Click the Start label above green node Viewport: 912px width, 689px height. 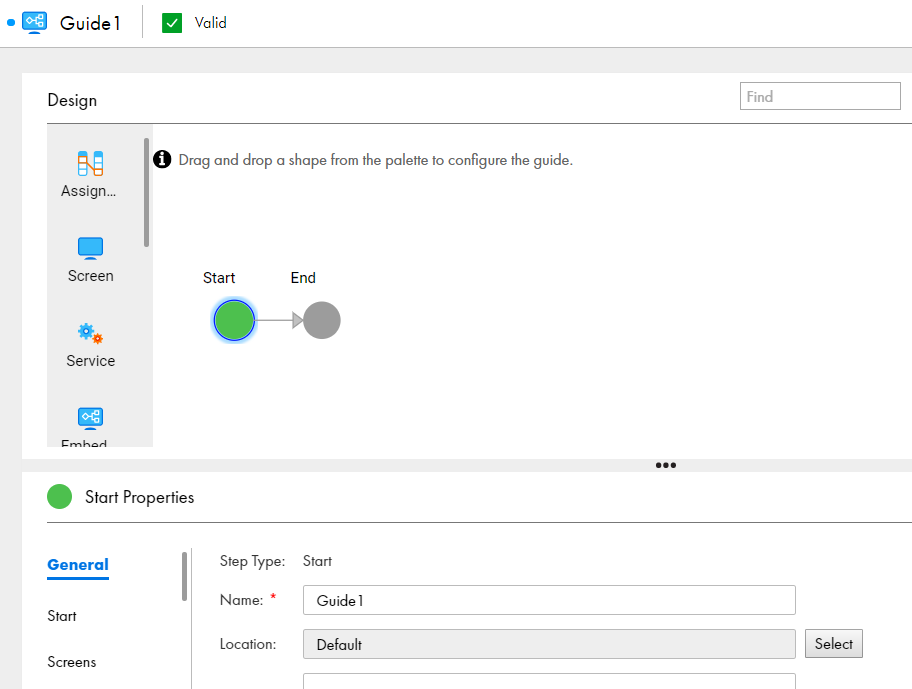coord(219,278)
